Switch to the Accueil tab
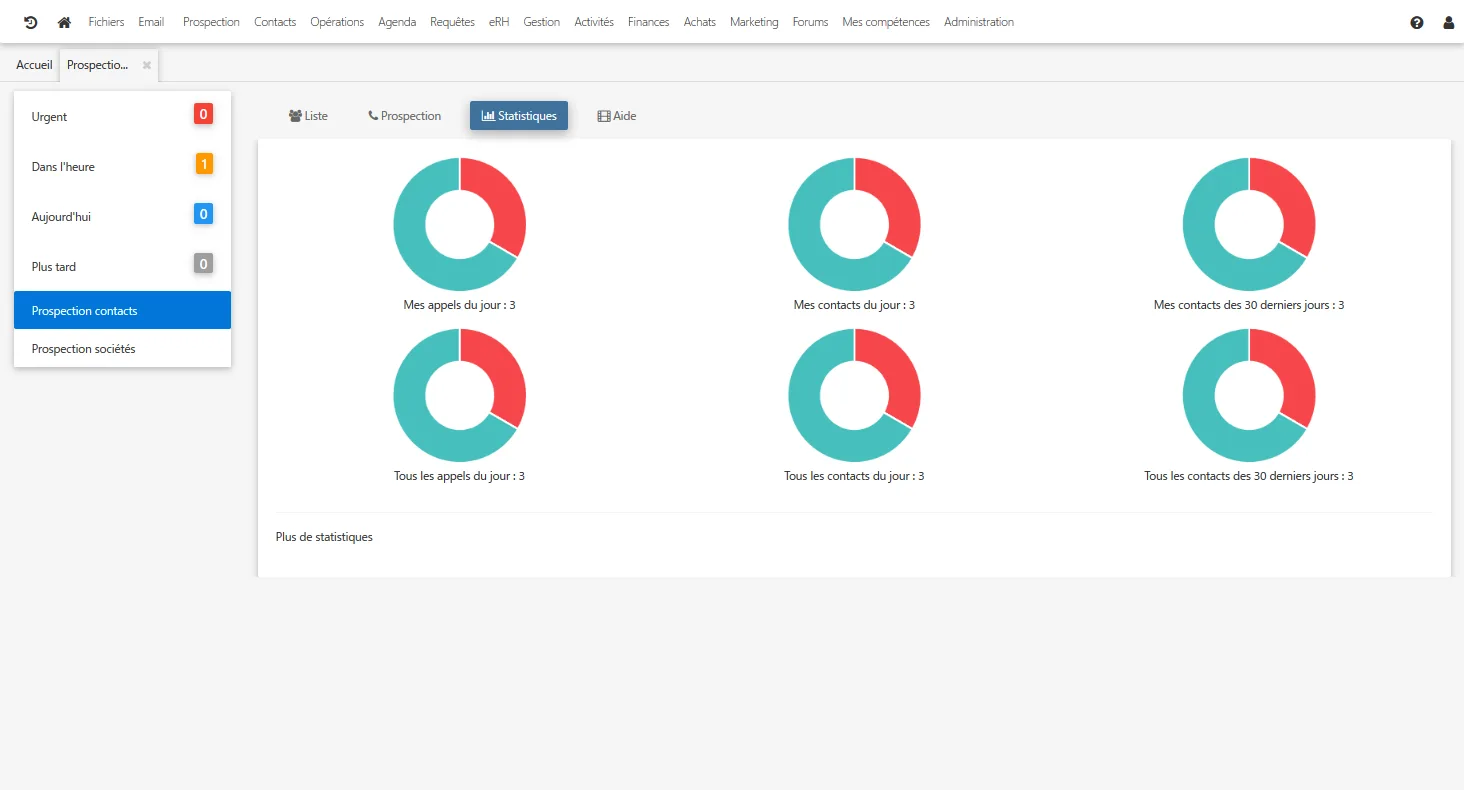This screenshot has height=790, width=1464. click(x=34, y=65)
